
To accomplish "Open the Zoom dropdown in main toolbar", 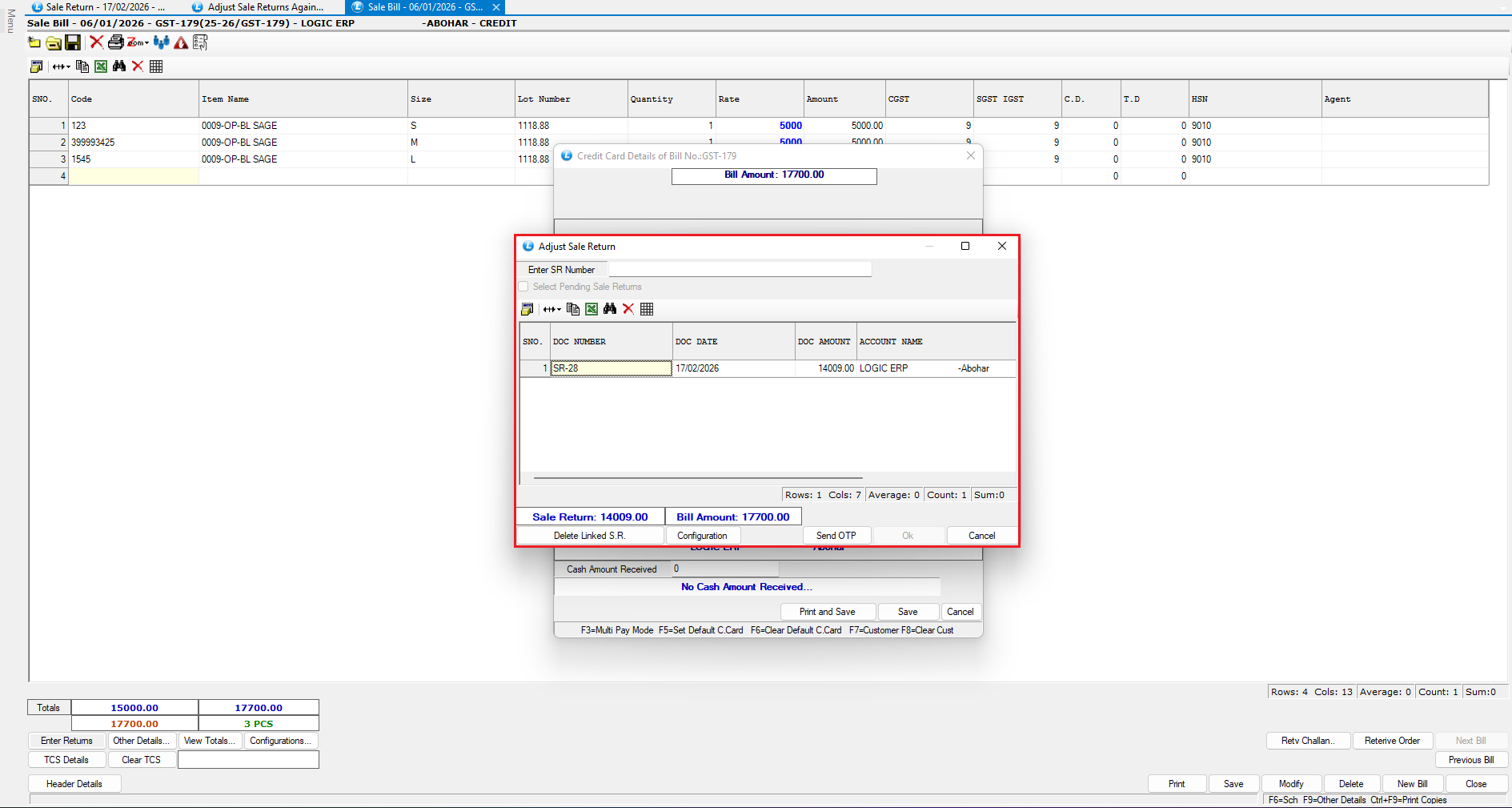I will [138, 42].
